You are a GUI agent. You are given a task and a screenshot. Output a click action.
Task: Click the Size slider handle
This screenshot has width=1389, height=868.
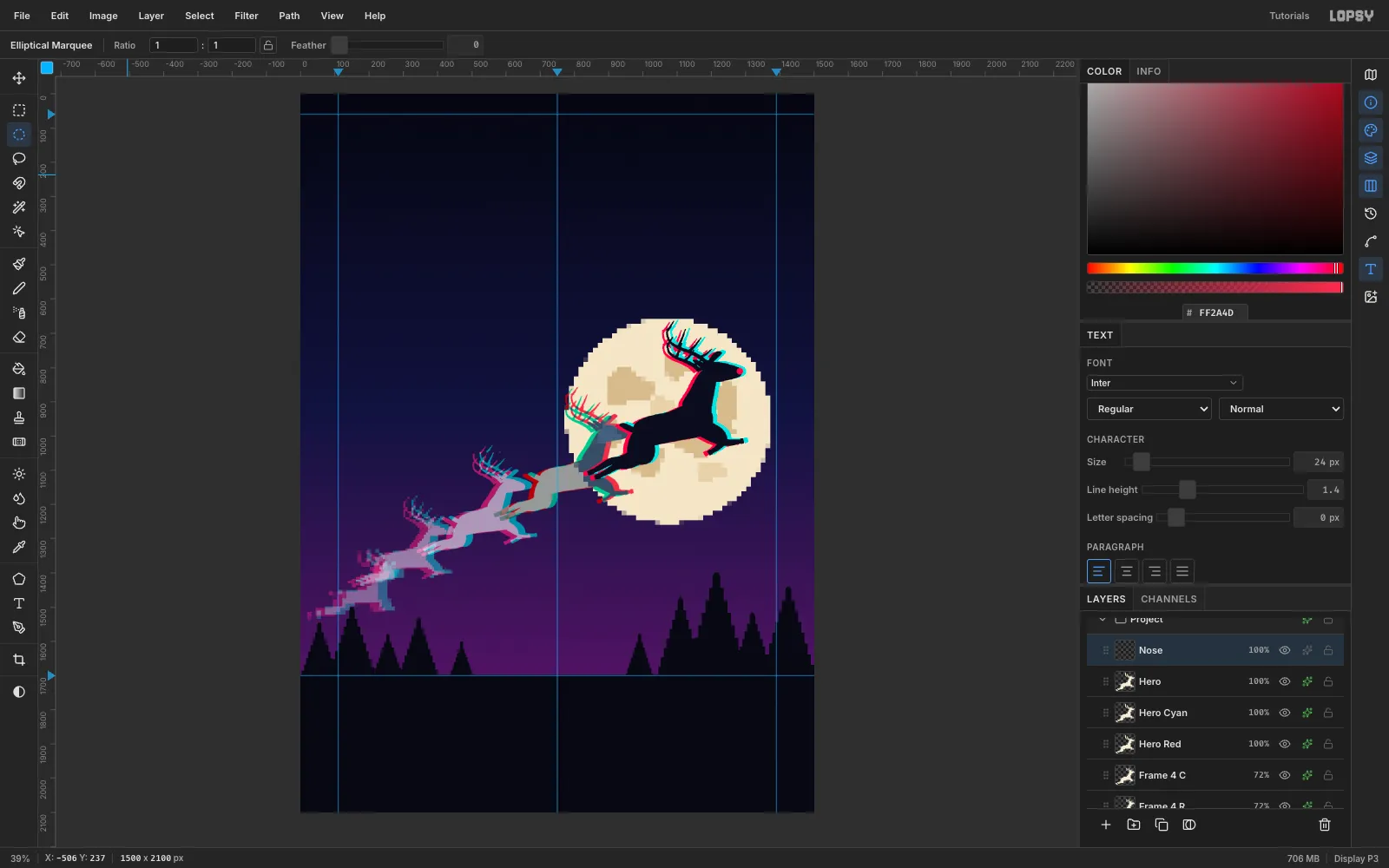(x=1142, y=462)
